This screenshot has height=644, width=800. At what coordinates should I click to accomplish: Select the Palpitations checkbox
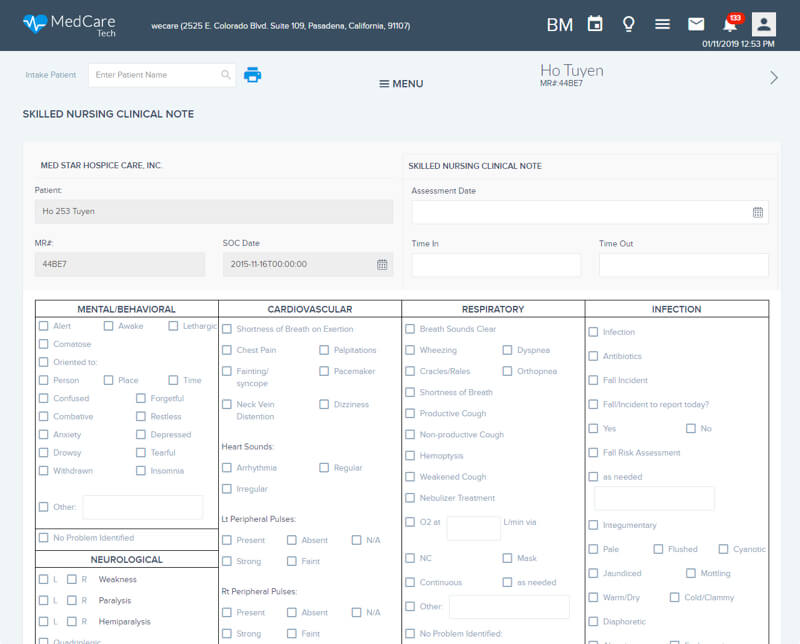324,350
